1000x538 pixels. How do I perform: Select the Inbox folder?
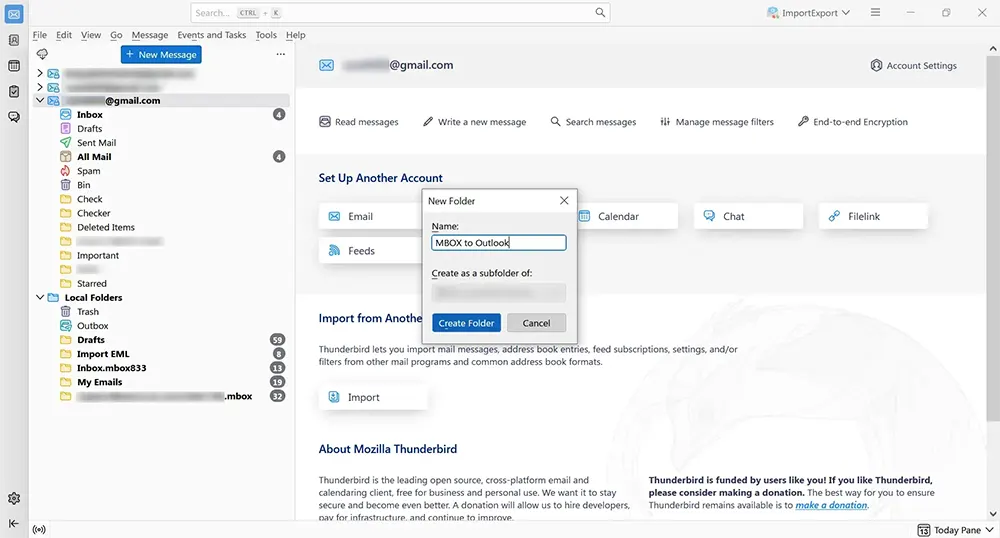click(x=90, y=115)
